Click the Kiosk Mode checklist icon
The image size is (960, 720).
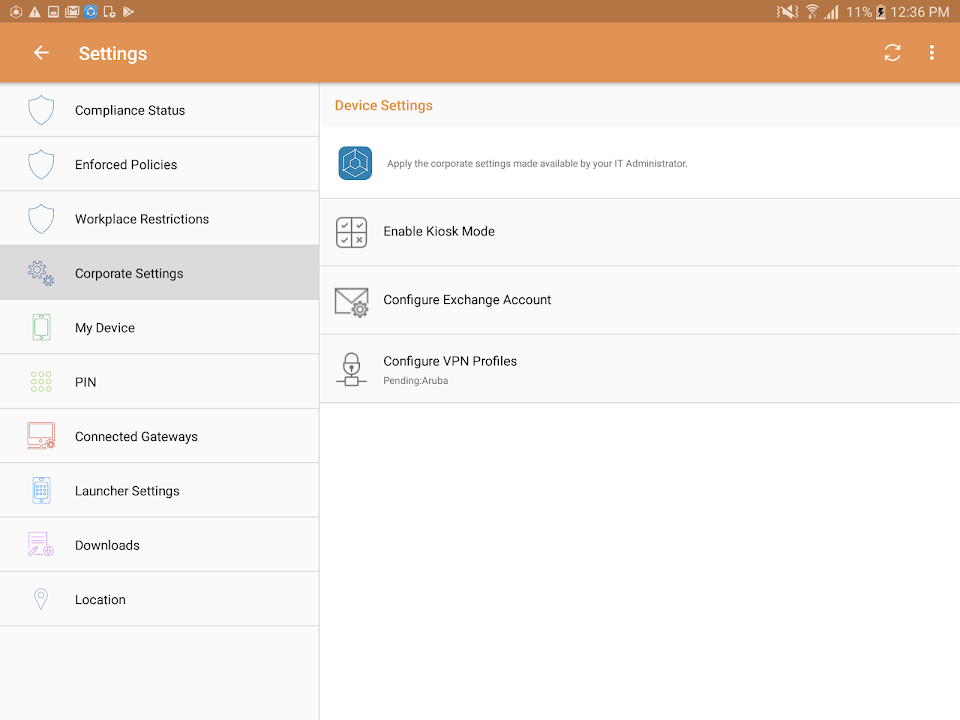(x=351, y=232)
